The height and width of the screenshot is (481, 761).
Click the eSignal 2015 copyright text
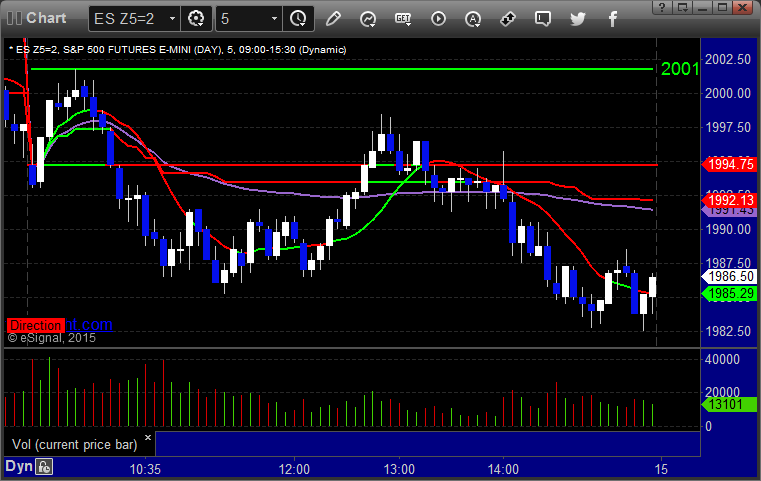click(51, 338)
